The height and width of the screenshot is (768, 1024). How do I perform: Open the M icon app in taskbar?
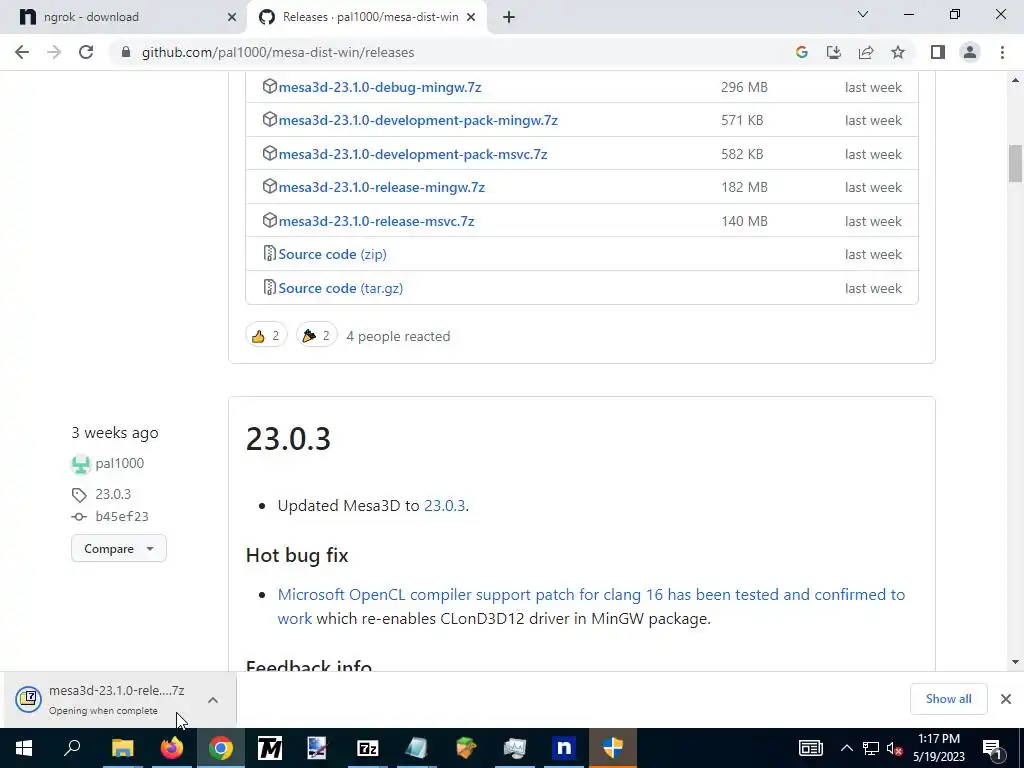pyautogui.click(x=270, y=748)
